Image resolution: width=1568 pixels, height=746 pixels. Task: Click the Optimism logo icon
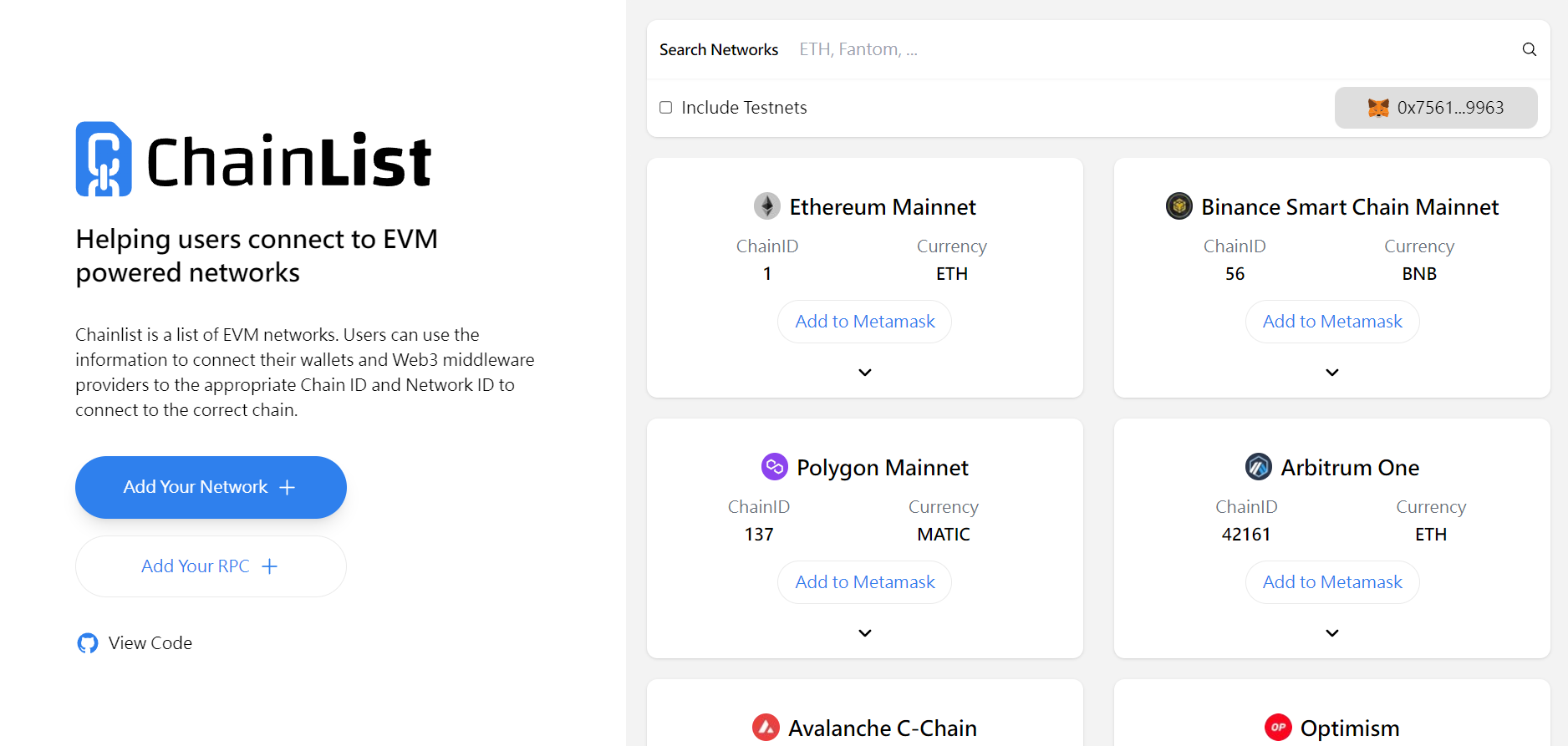[x=1277, y=728]
